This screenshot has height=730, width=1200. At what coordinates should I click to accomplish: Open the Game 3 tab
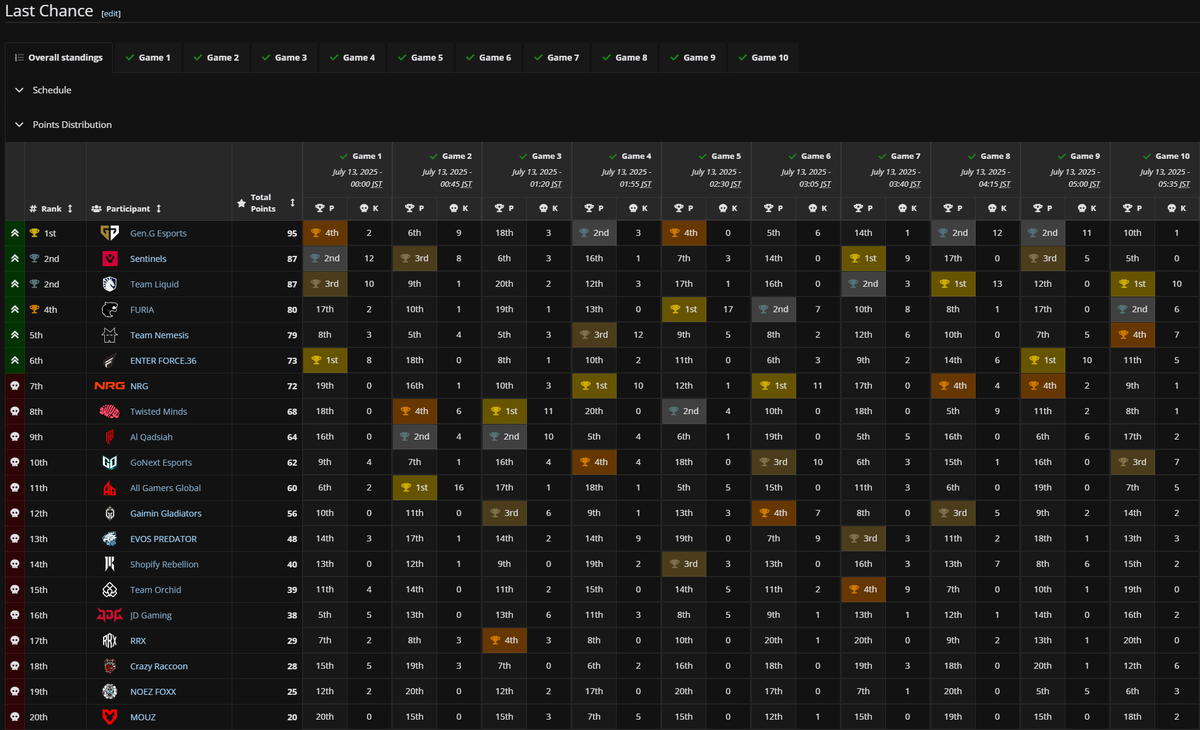(284, 58)
